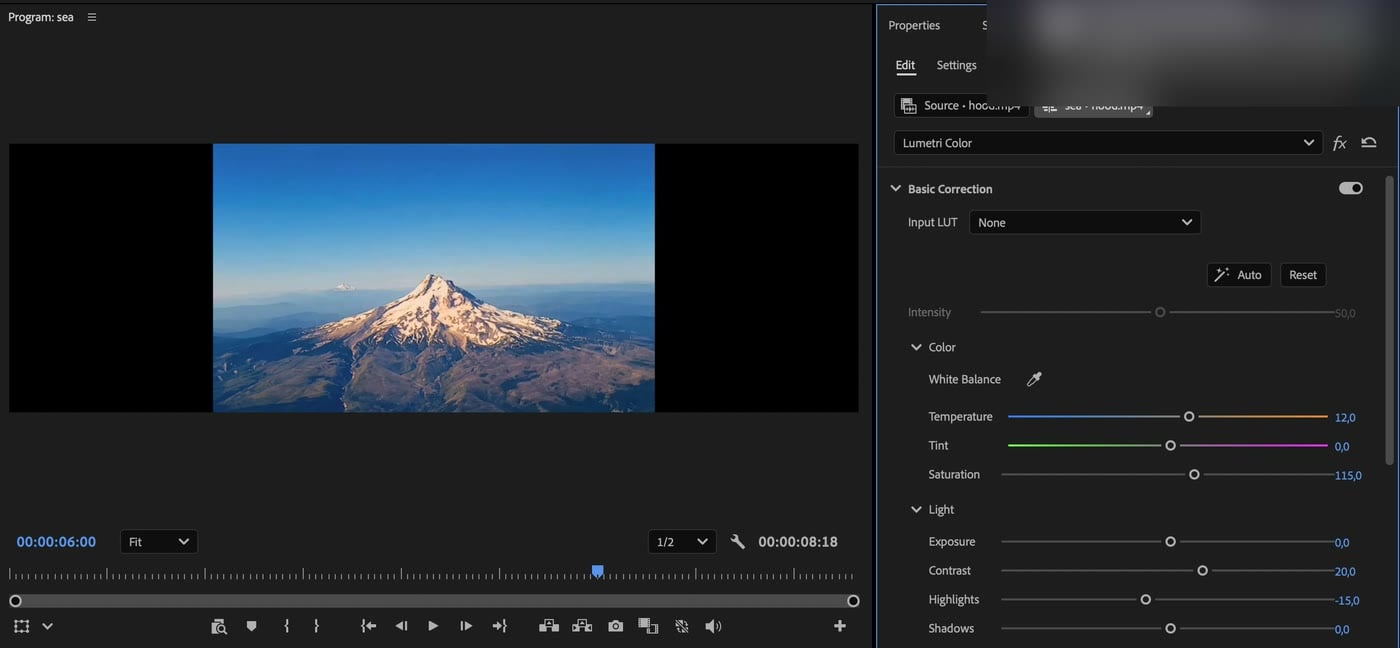Switch to the Properties tab
The height and width of the screenshot is (648, 1400).
click(914, 25)
